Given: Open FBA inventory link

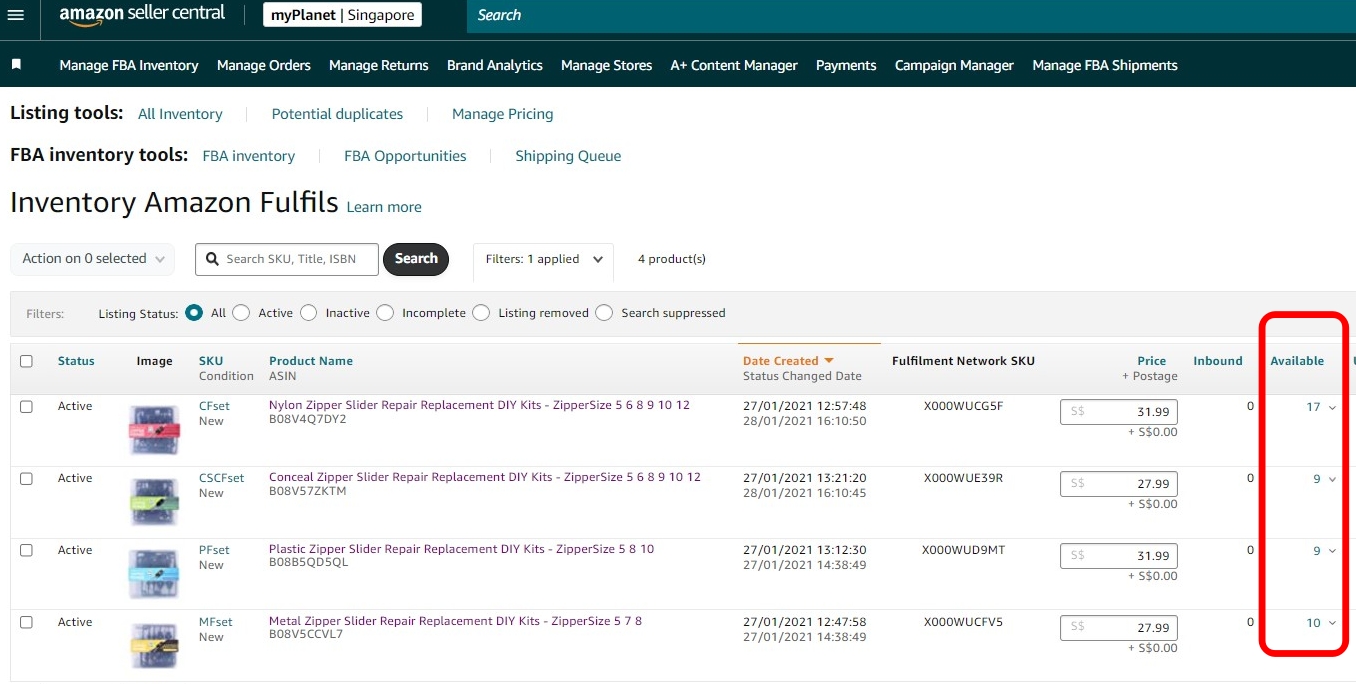Looking at the screenshot, I should pos(249,156).
